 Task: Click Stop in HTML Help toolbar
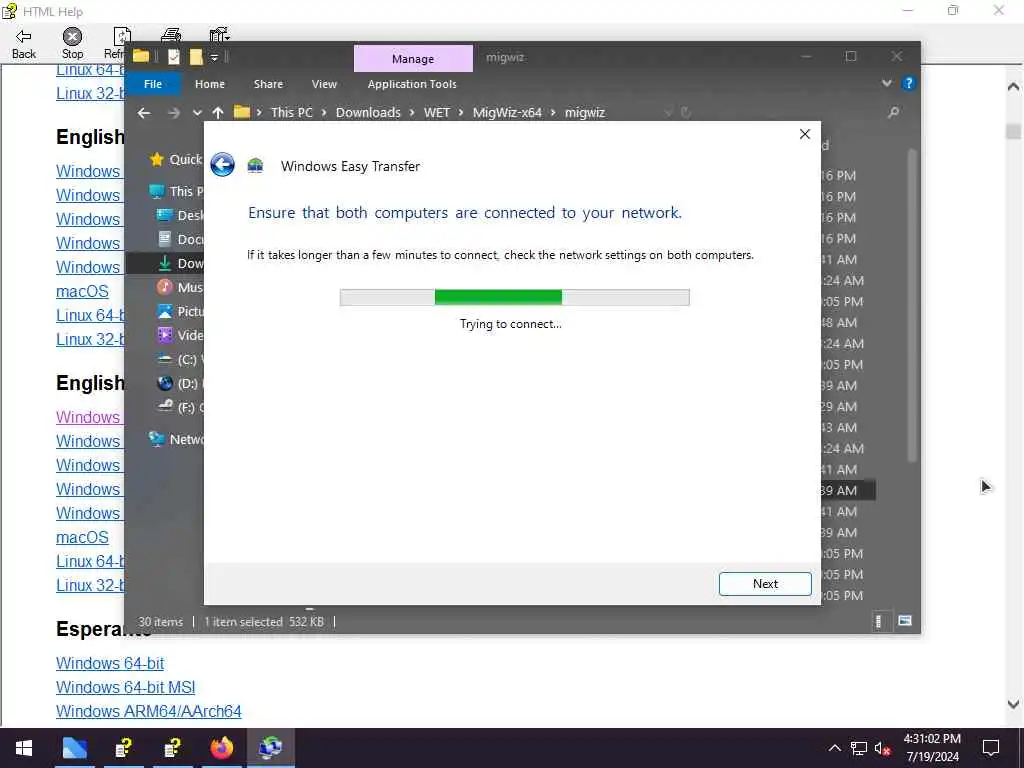click(x=72, y=44)
